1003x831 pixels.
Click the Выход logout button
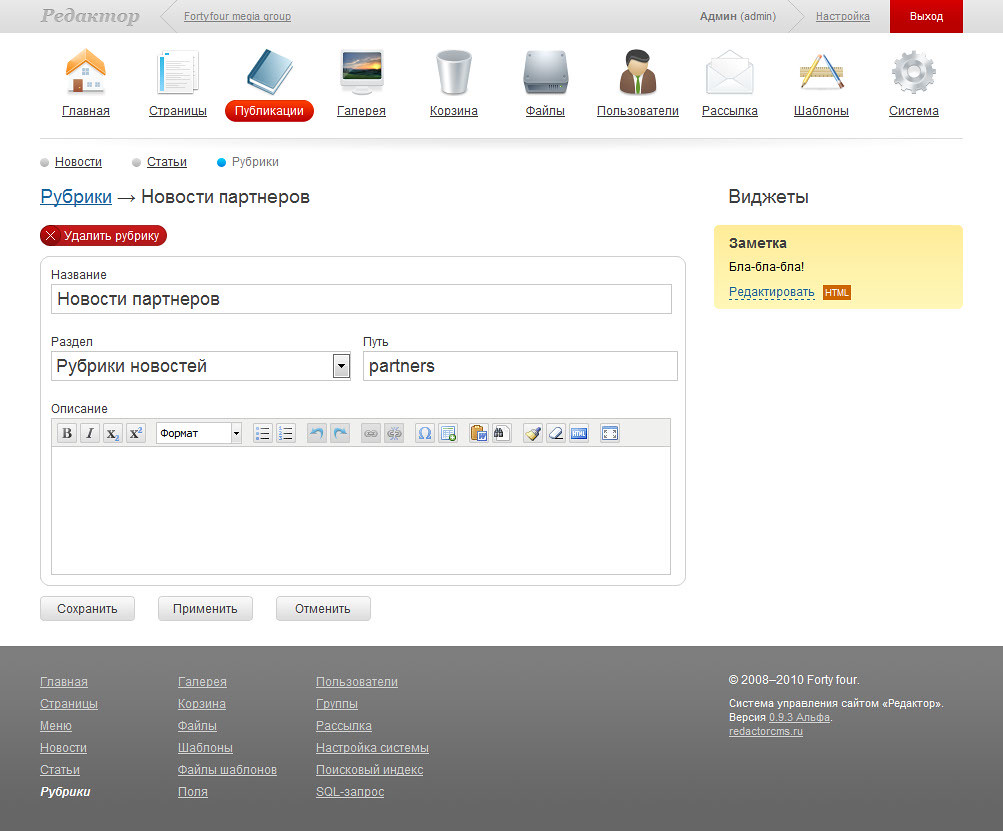coord(926,16)
